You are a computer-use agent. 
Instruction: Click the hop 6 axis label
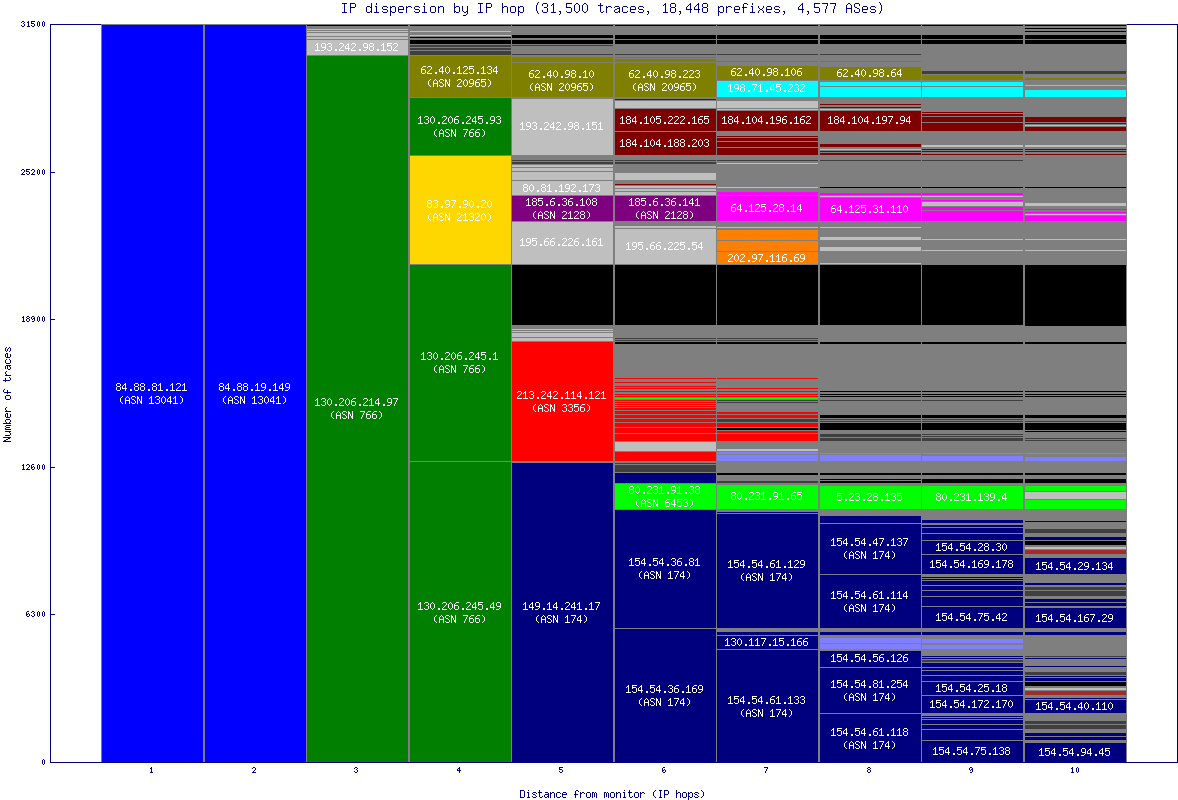(665, 772)
